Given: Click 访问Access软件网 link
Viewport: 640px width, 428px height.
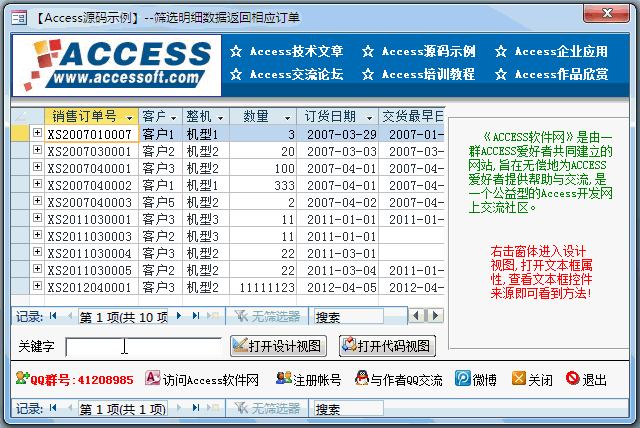Looking at the screenshot, I should click(x=202, y=379).
